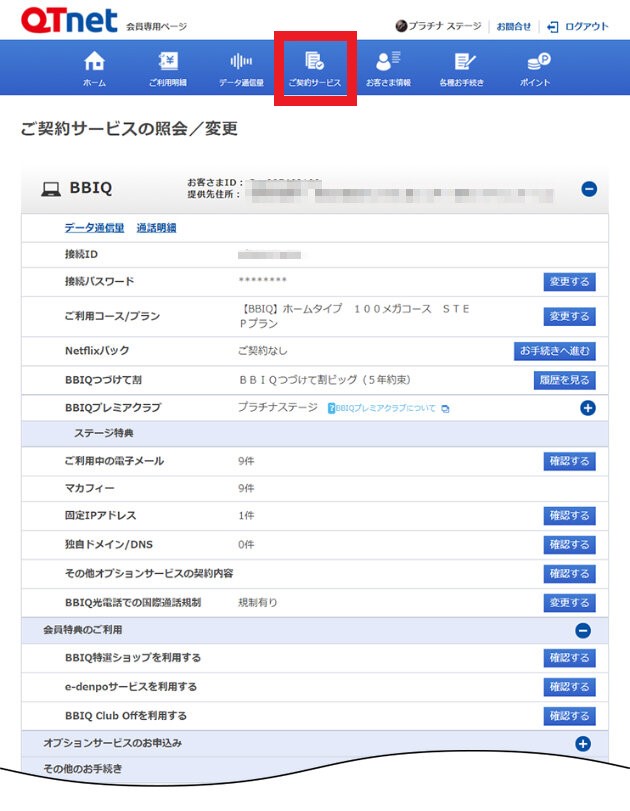Image resolution: width=630 pixels, height=811 pixels.
Task: Collapse the 会員特典のご利用 section
Action: point(583,630)
